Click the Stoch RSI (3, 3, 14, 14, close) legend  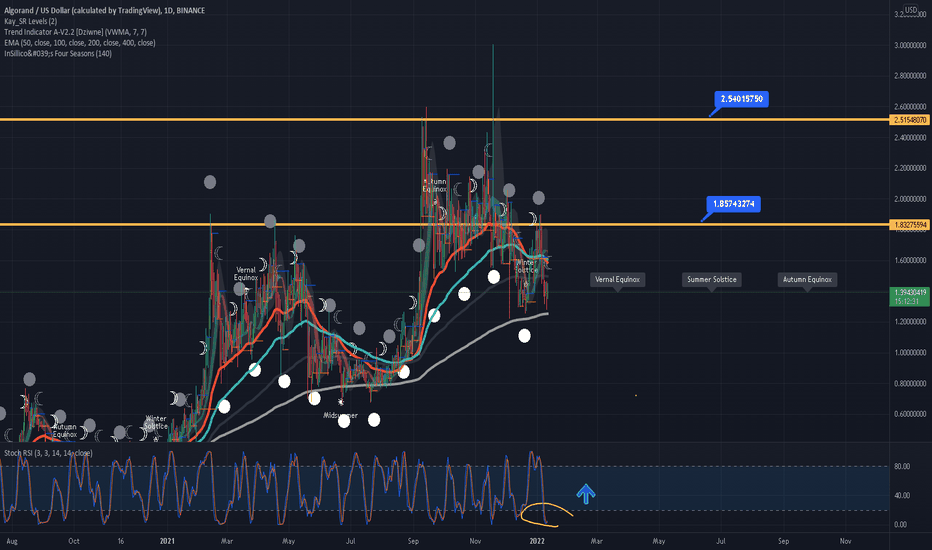(x=48, y=453)
